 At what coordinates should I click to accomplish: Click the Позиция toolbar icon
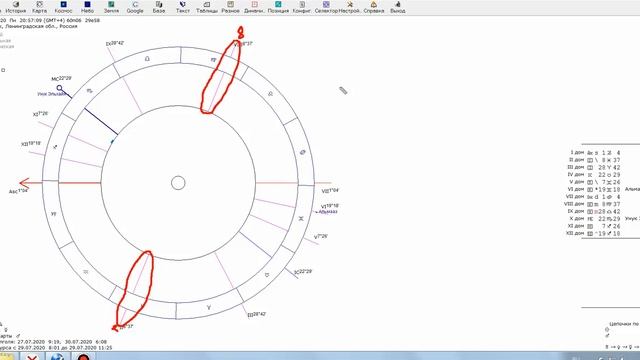pyautogui.click(x=278, y=7)
